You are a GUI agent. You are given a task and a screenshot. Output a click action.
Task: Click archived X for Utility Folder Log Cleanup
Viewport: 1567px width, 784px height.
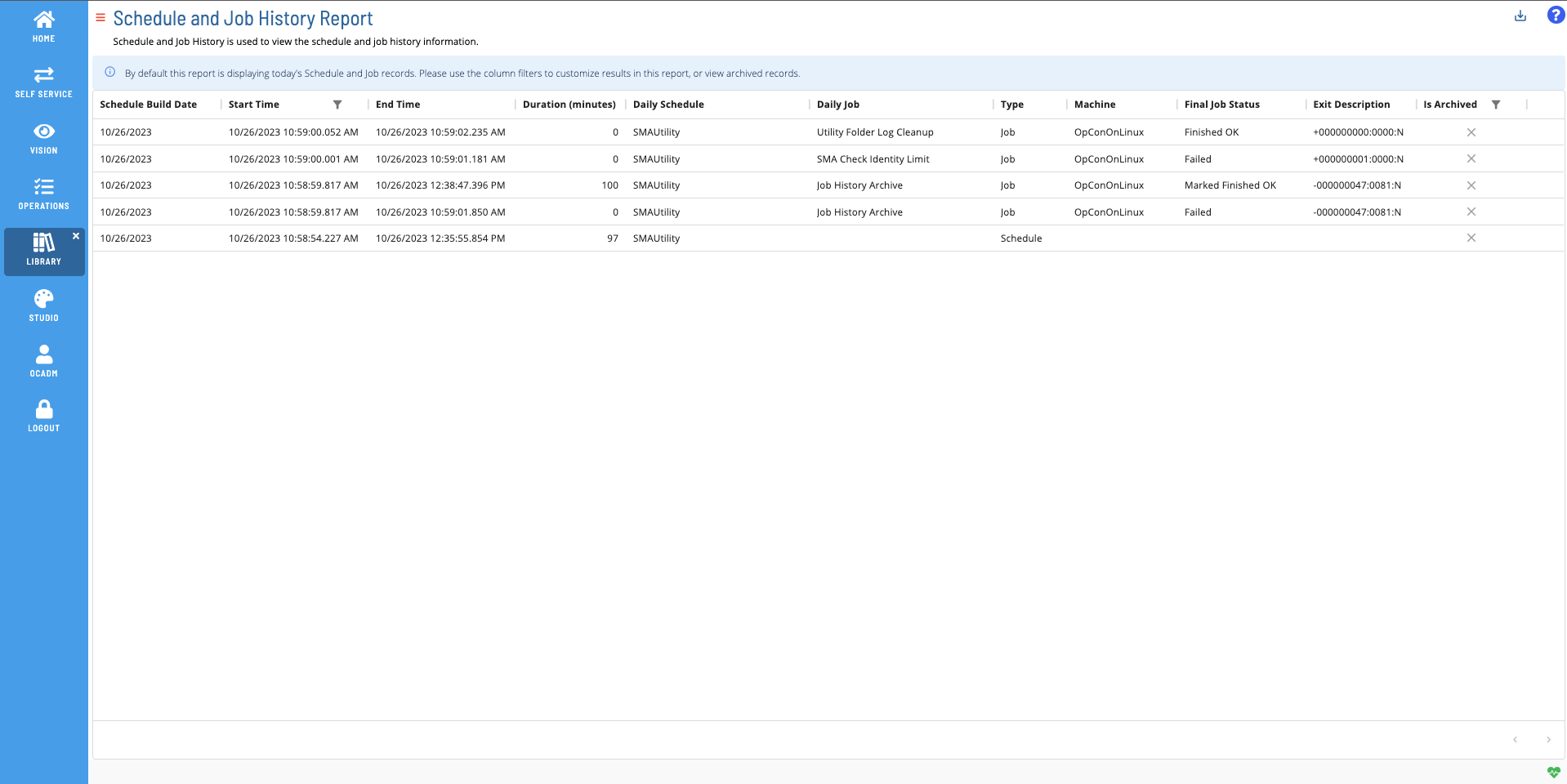click(x=1471, y=132)
